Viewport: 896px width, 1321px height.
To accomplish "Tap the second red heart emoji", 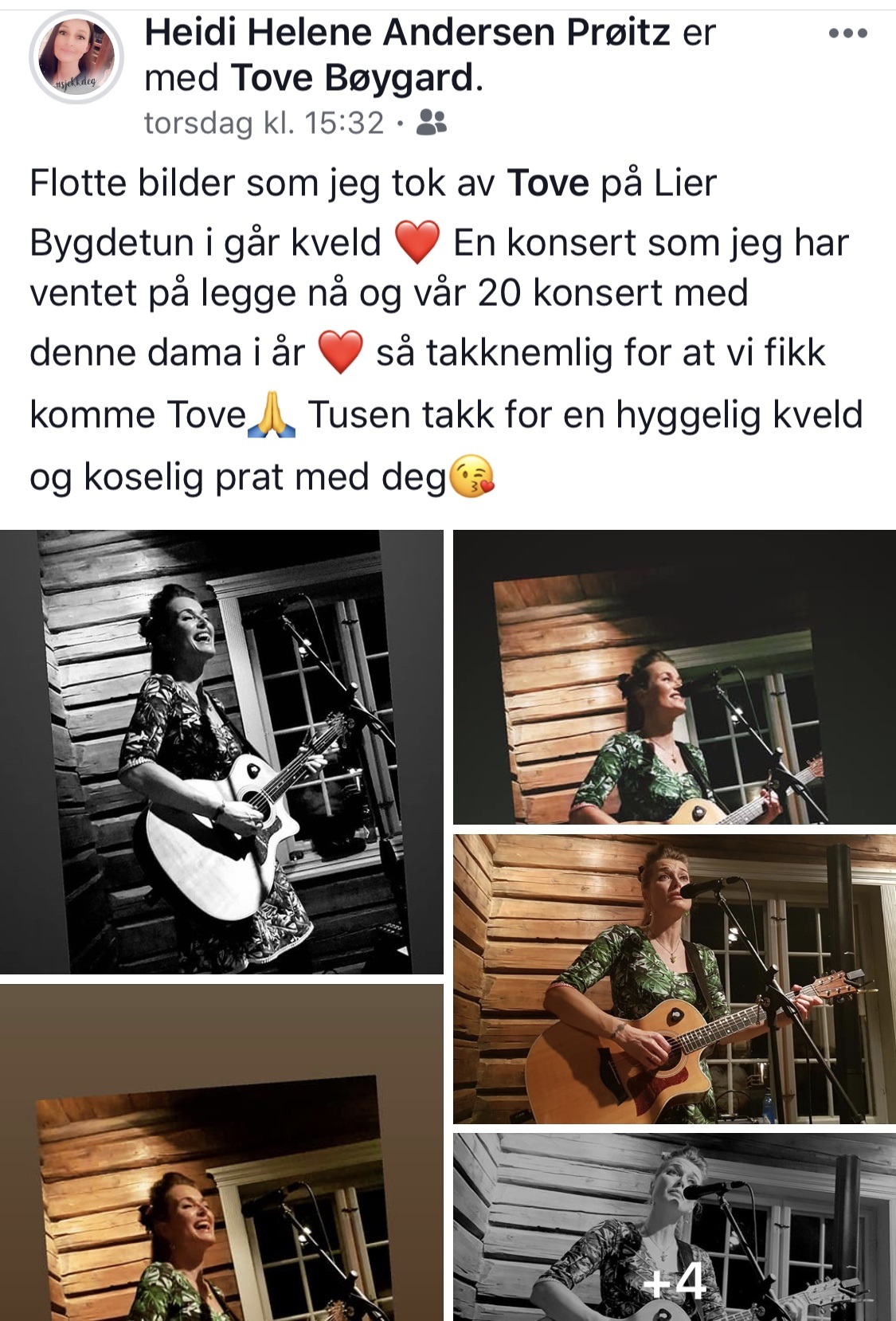I will click(340, 353).
